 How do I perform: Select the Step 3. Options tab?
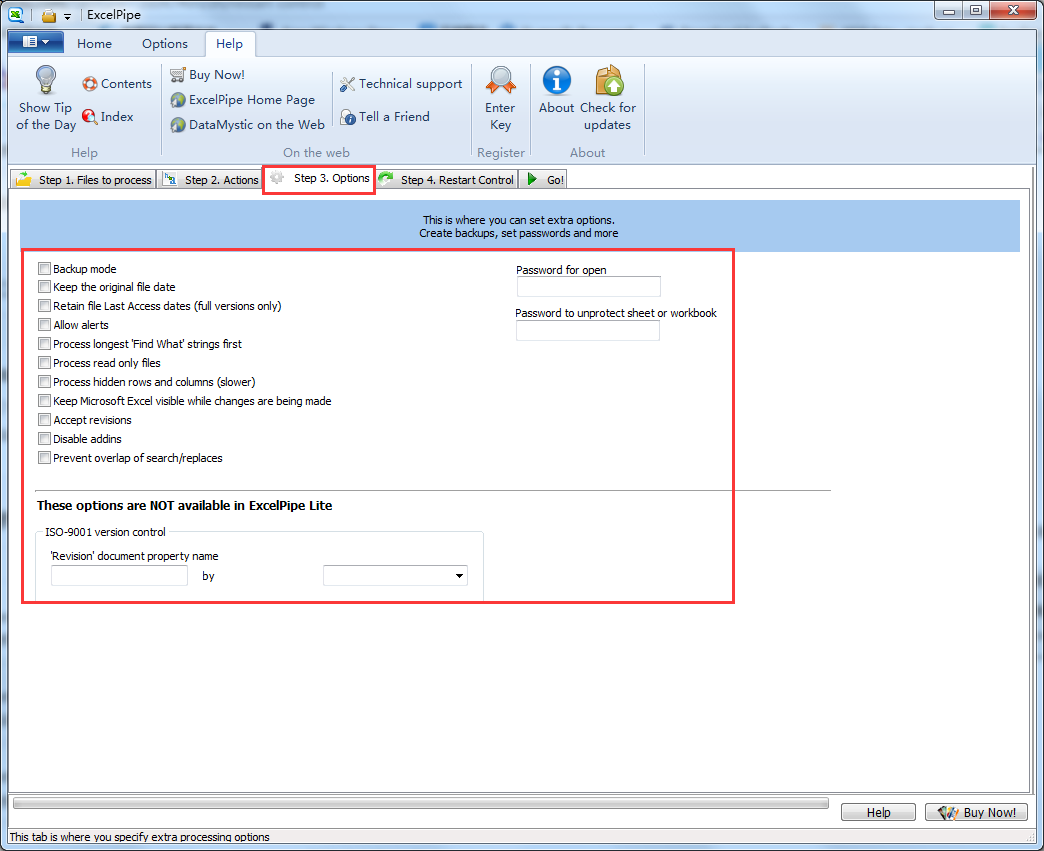pos(320,178)
